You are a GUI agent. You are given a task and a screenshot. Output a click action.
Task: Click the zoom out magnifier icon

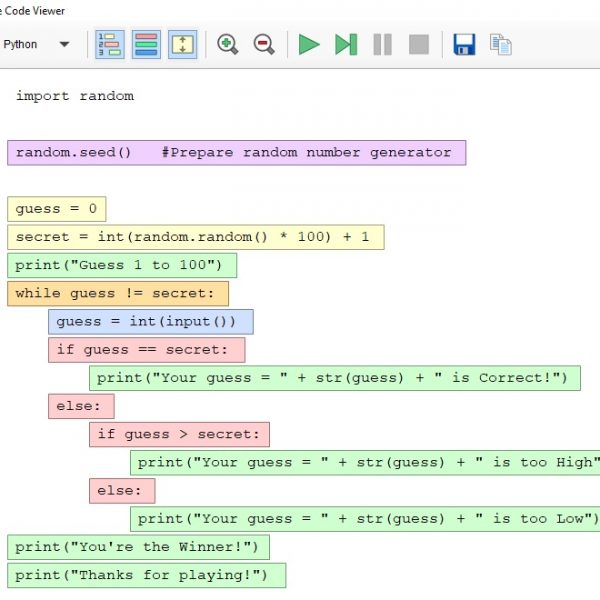(x=264, y=44)
